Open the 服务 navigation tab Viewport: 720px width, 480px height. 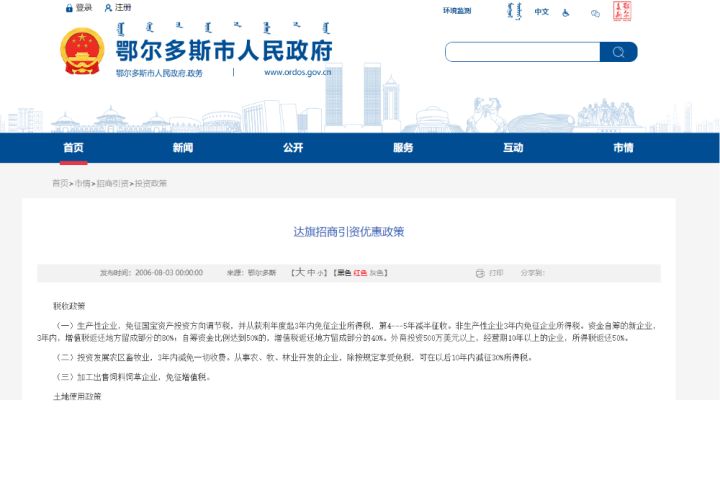(x=402, y=147)
